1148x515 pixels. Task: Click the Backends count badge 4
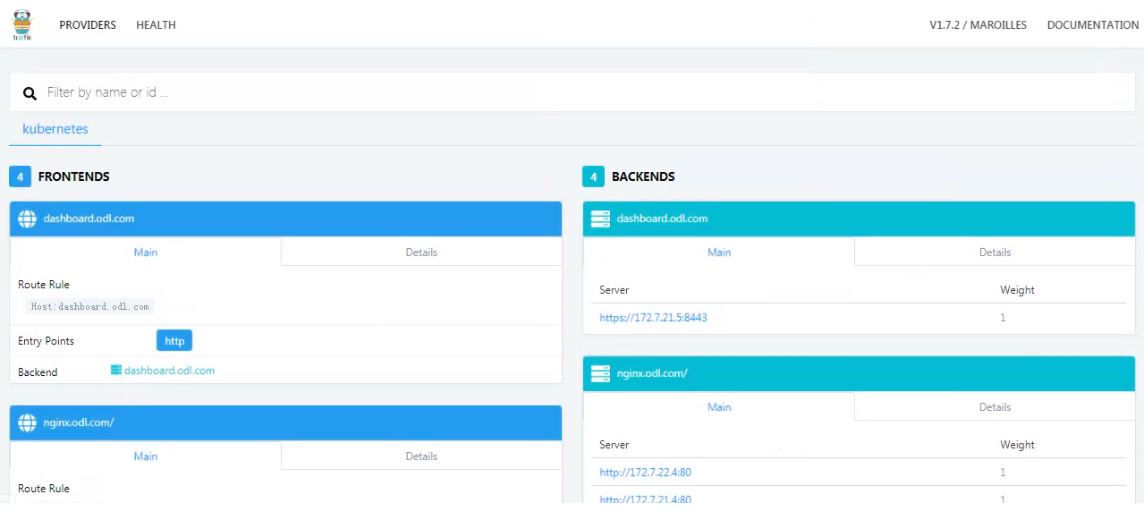pos(593,177)
